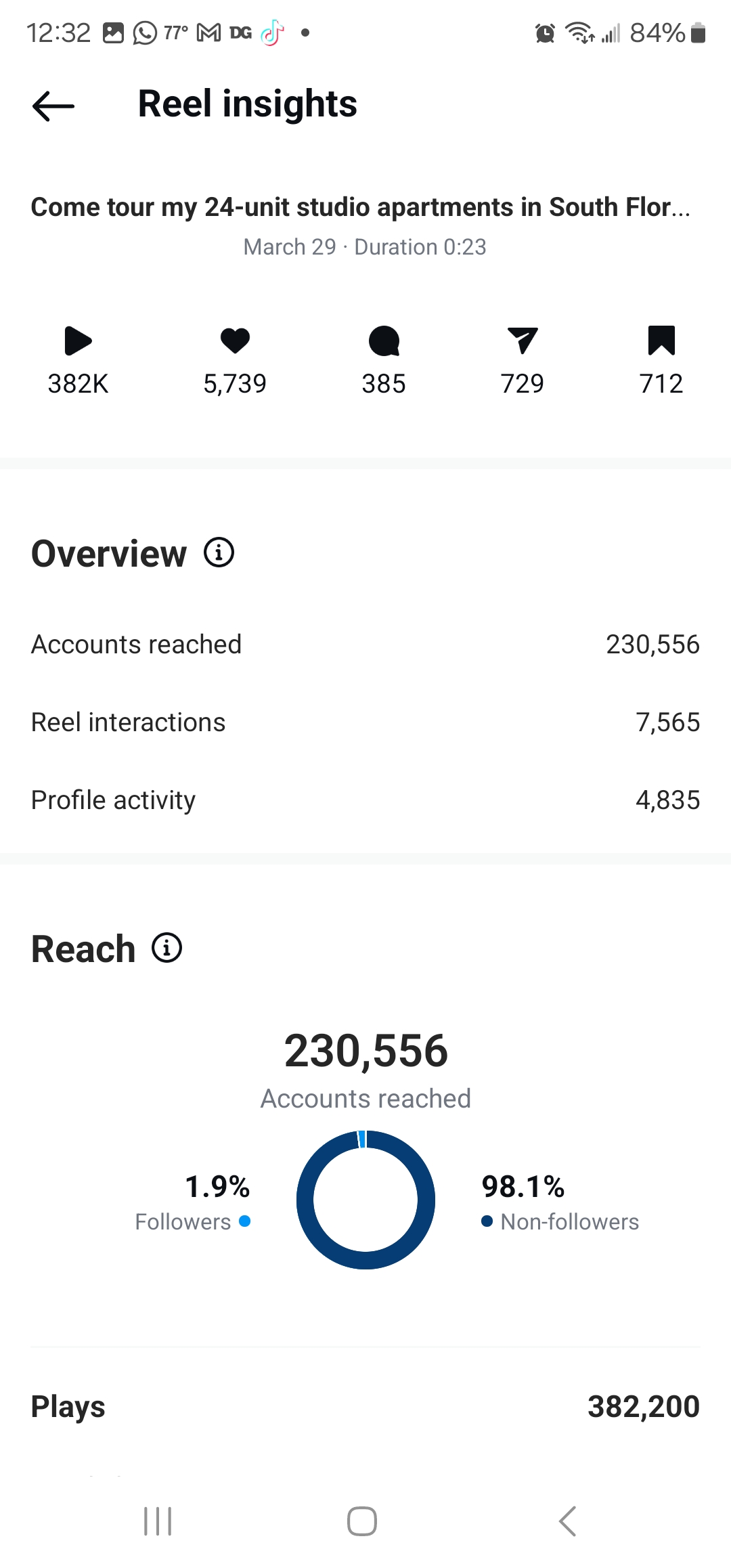Select the Profile activity row

click(x=365, y=800)
